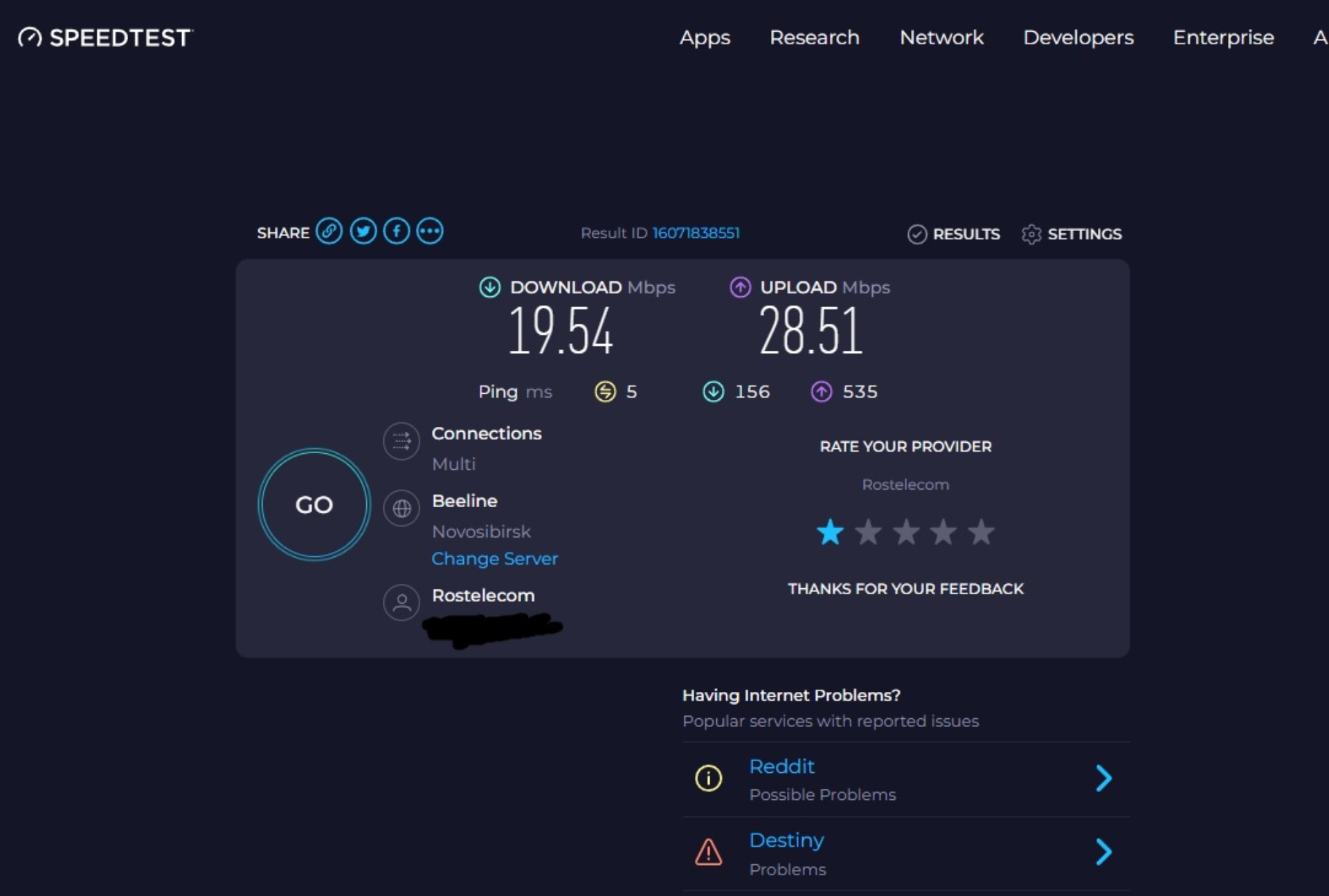This screenshot has width=1329, height=896.
Task: Click the Beeline server name
Action: tap(464, 501)
